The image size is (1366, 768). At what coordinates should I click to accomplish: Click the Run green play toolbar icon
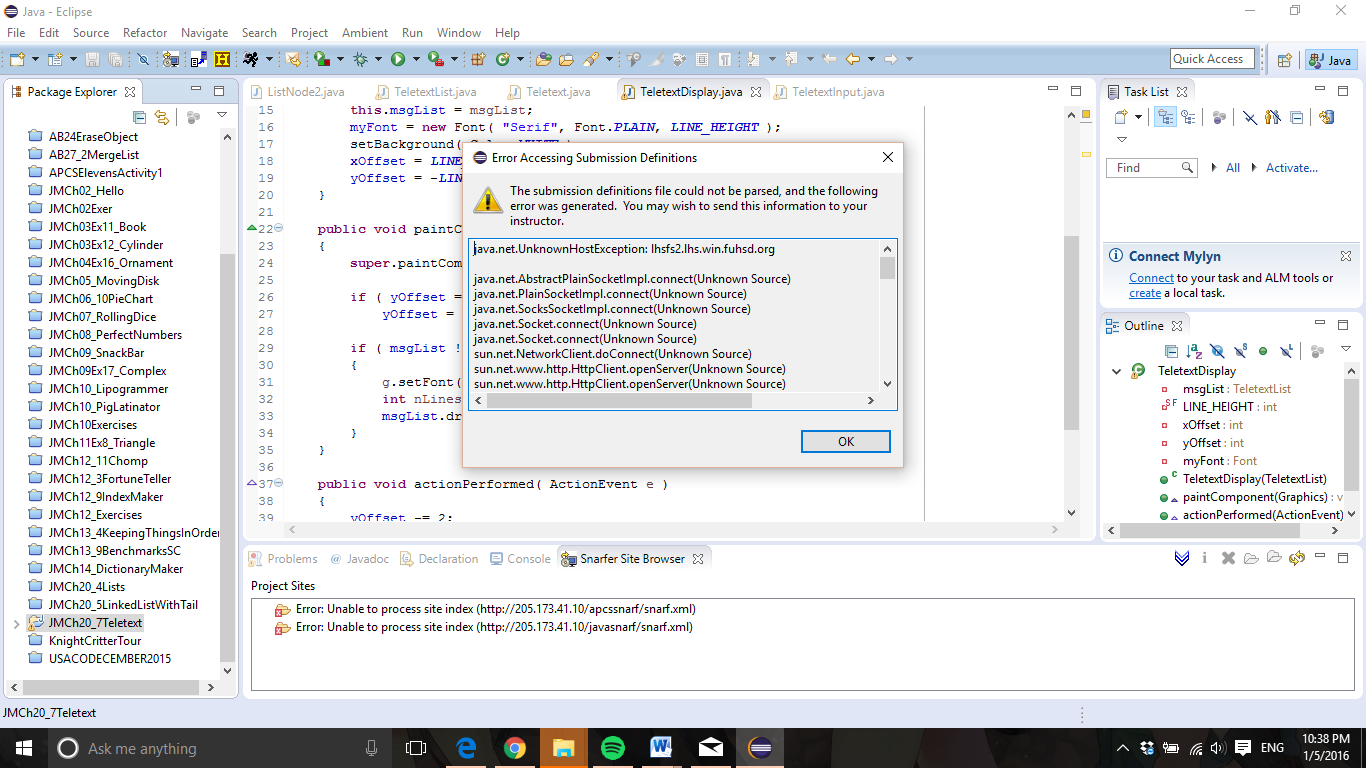tap(398, 59)
